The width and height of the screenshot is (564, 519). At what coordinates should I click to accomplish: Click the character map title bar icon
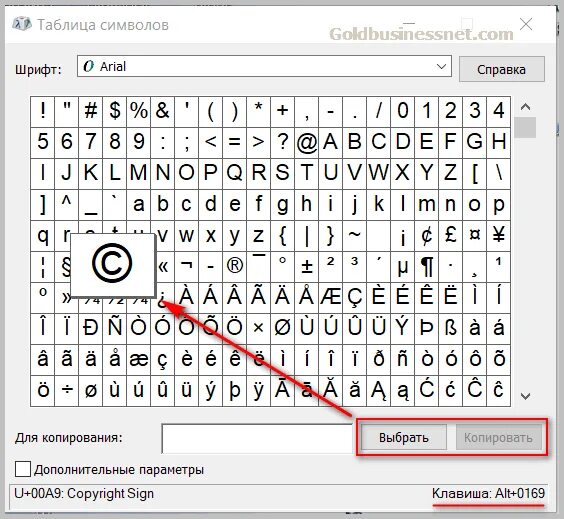[22, 24]
